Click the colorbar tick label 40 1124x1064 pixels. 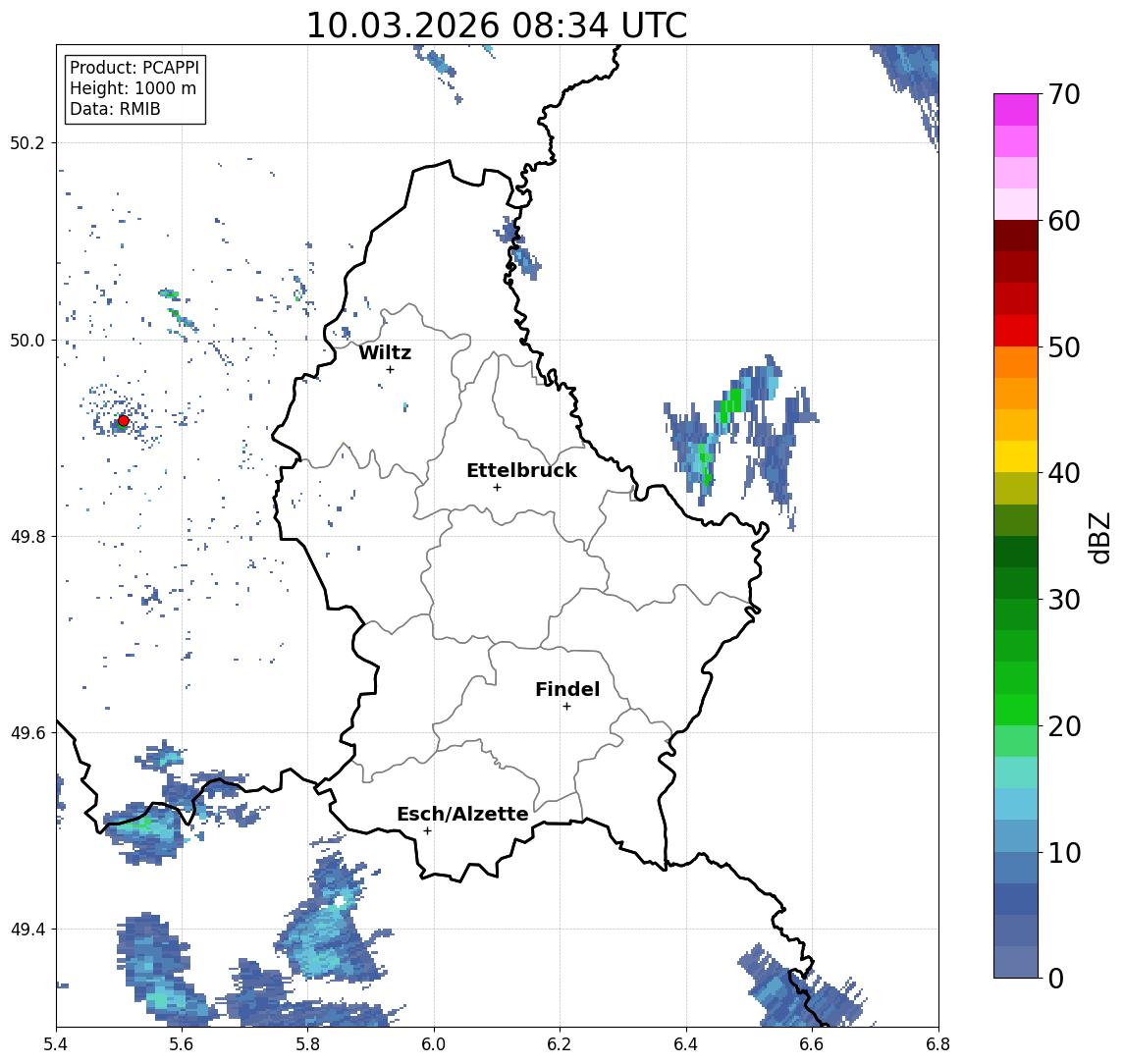click(x=1064, y=473)
